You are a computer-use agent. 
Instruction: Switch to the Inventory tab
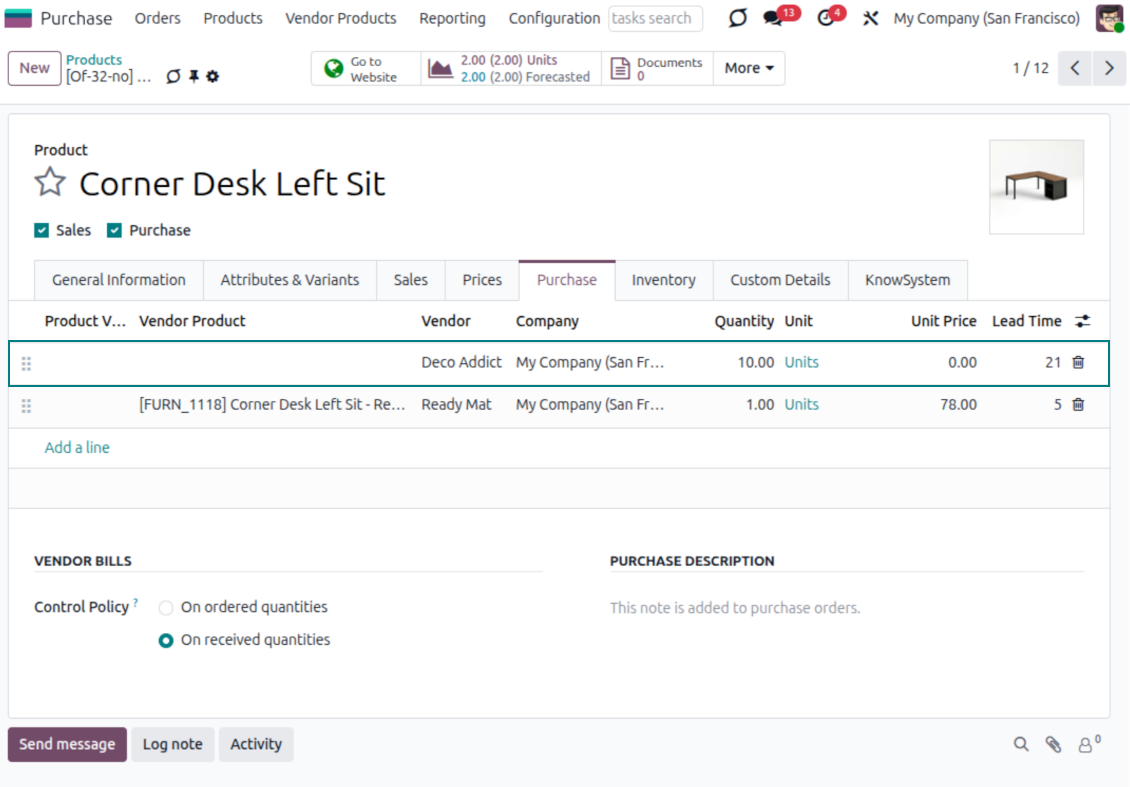click(663, 280)
